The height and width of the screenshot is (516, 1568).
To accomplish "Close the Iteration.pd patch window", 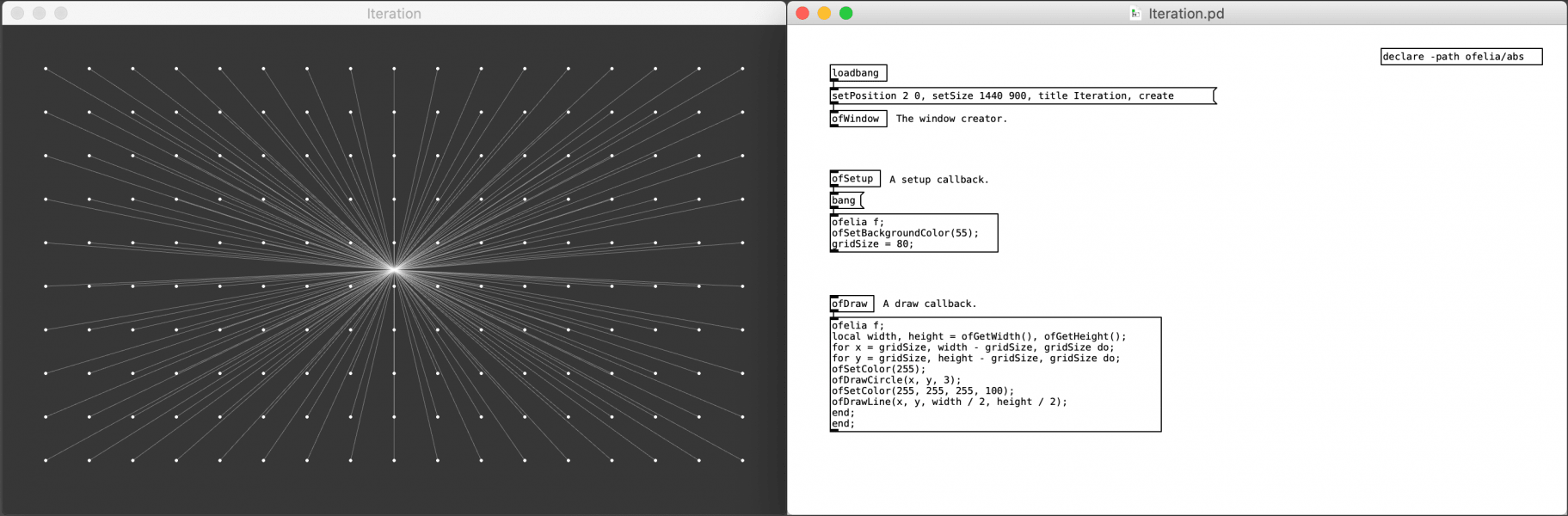I will (x=802, y=13).
